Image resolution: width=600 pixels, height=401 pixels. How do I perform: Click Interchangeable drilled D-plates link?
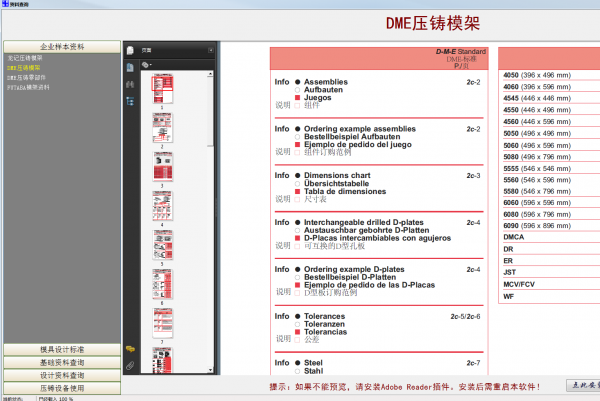(364, 222)
